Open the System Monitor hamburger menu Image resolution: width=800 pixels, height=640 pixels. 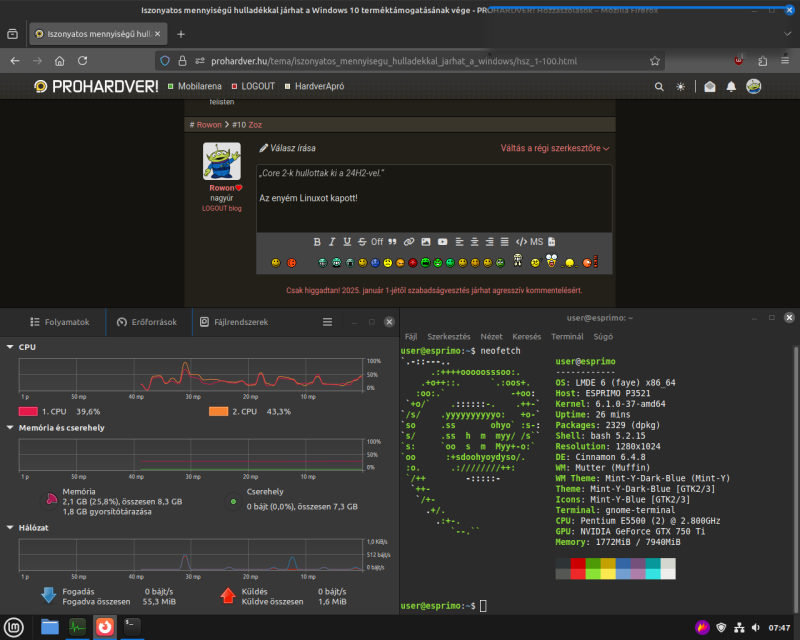tap(328, 322)
